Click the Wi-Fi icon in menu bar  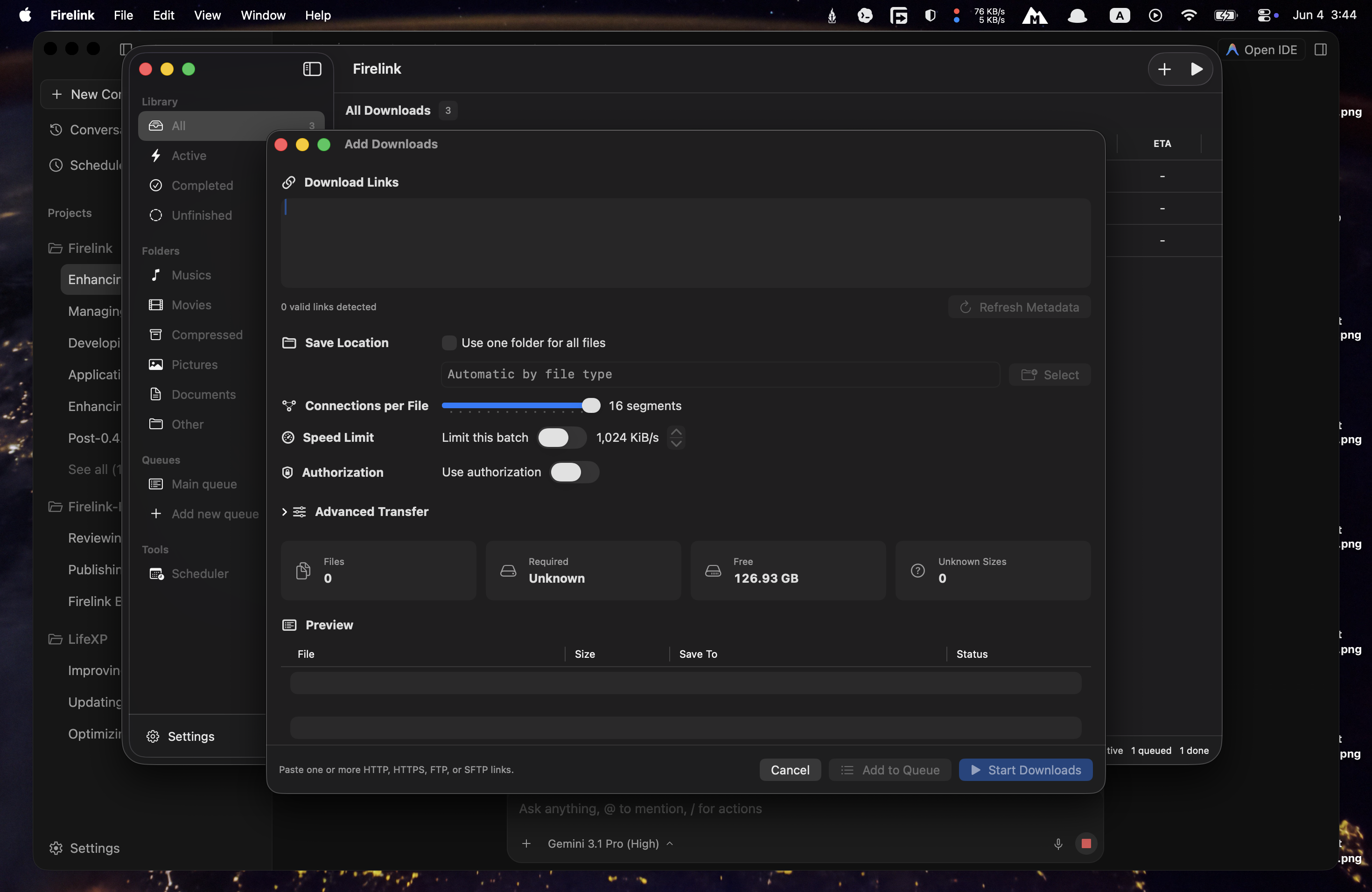[x=1188, y=15]
